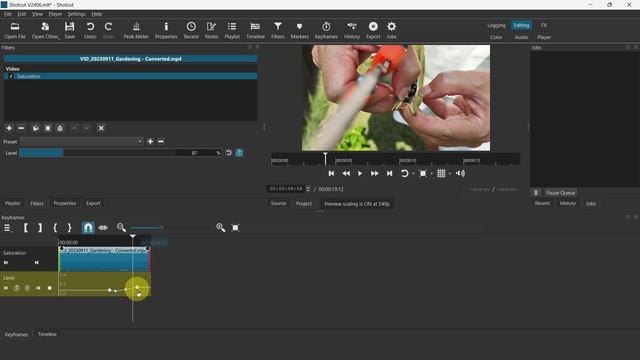
Task: Expand the player loop options arrow
Action: coord(413,174)
